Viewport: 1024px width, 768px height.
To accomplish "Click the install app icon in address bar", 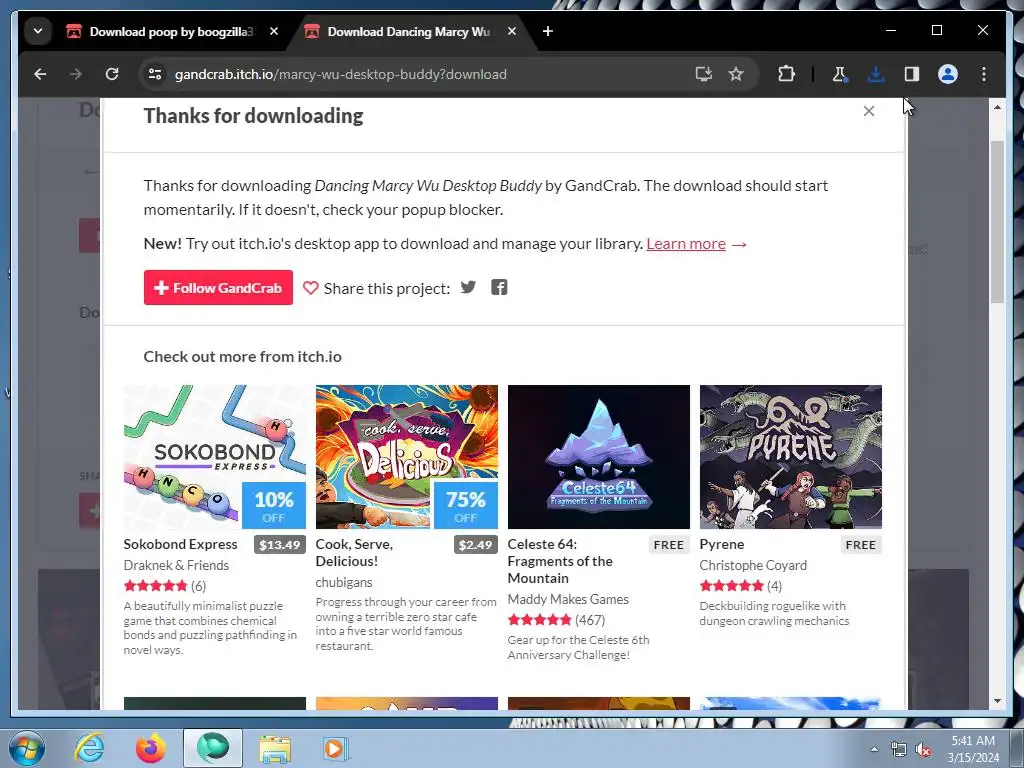I will tap(703, 74).
